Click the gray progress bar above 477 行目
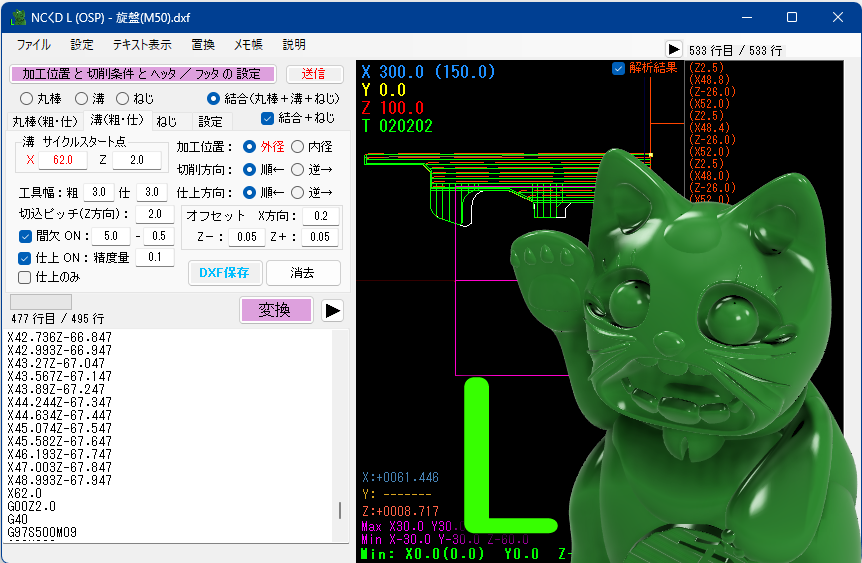862x563 pixels. pyautogui.click(x=41, y=301)
